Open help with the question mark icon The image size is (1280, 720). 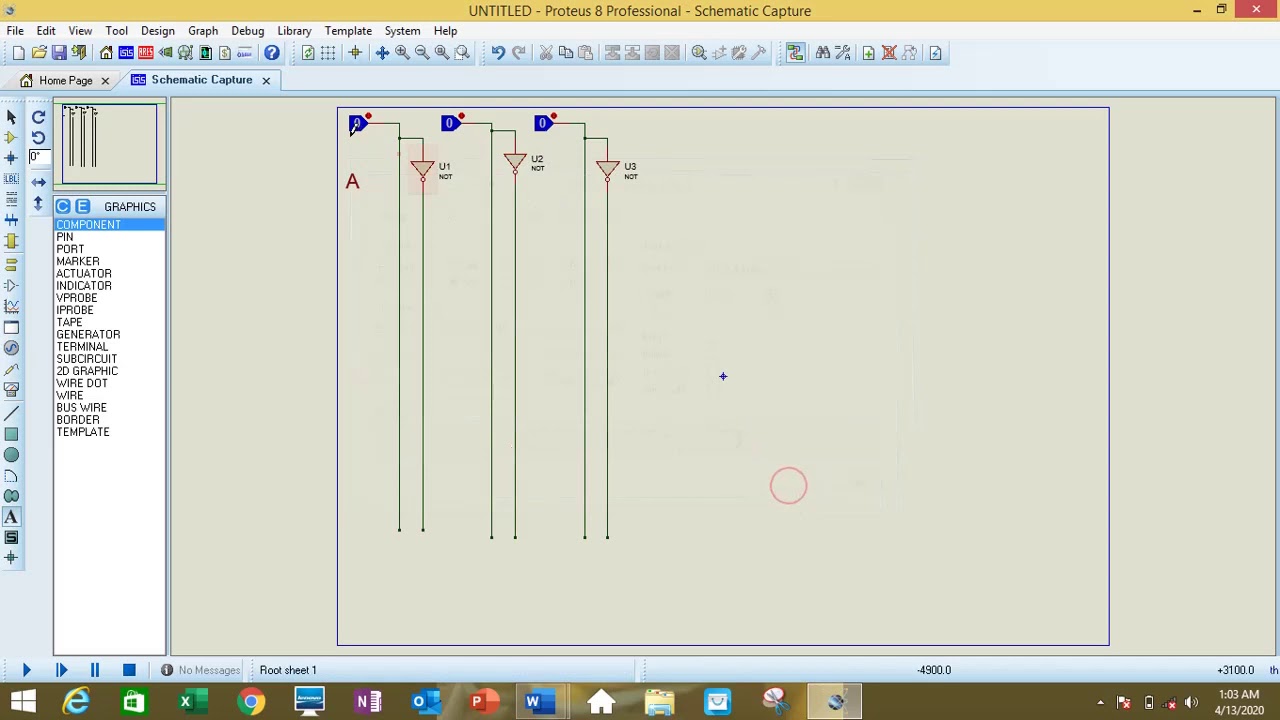point(272,53)
